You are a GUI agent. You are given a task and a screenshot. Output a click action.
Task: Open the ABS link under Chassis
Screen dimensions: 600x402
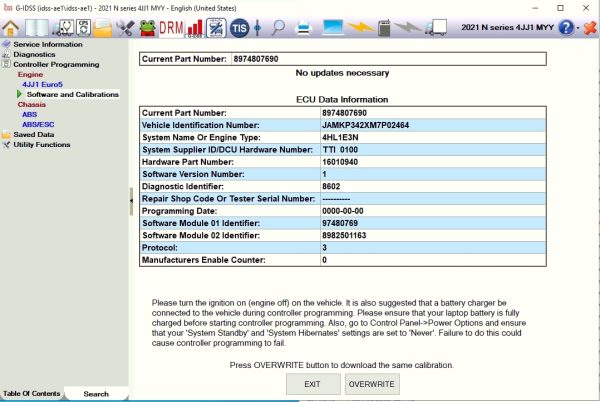29,114
